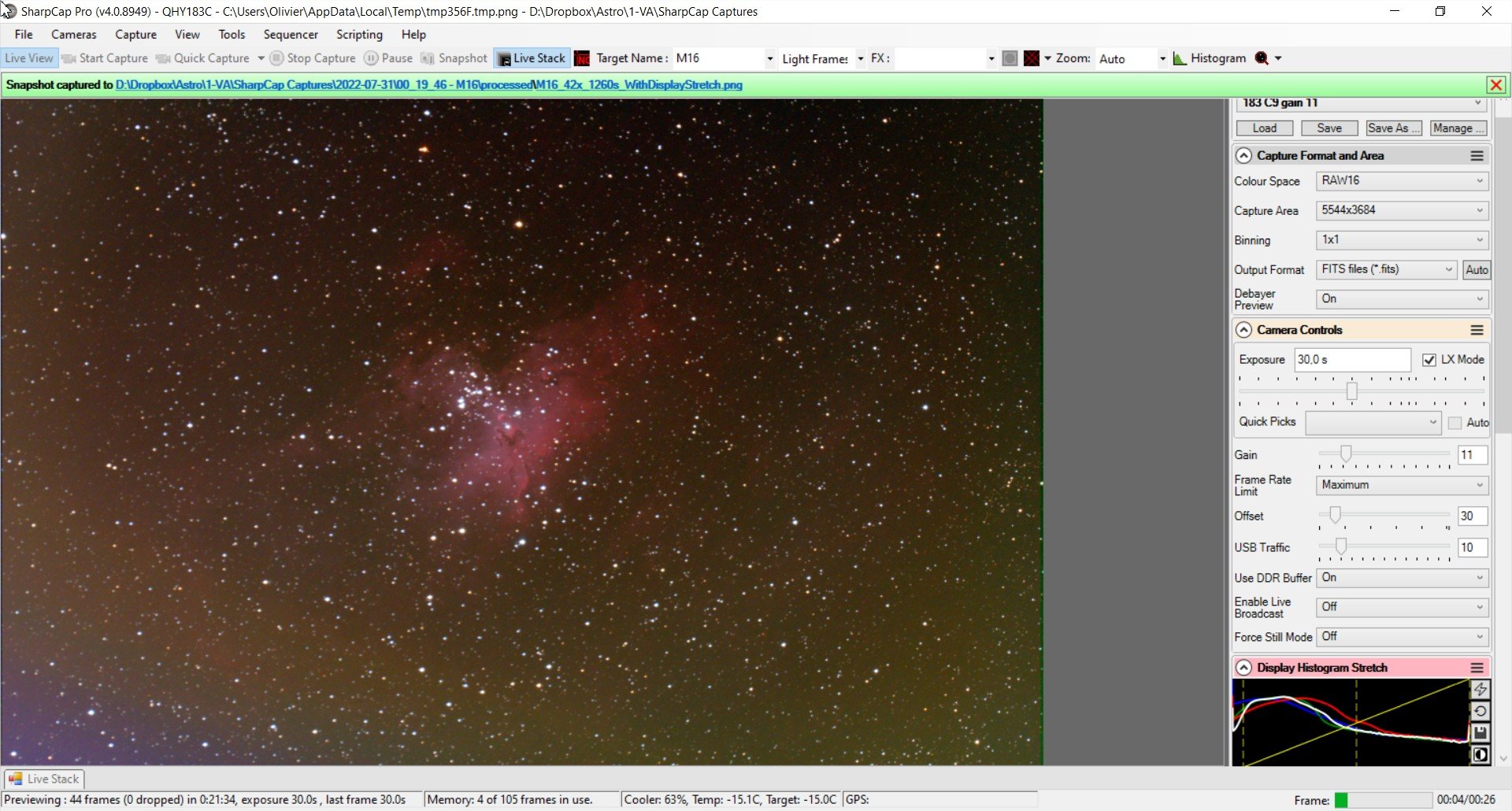The height and width of the screenshot is (811, 1512).
Task: Click the Gain slider thumb
Action: [x=1346, y=454]
